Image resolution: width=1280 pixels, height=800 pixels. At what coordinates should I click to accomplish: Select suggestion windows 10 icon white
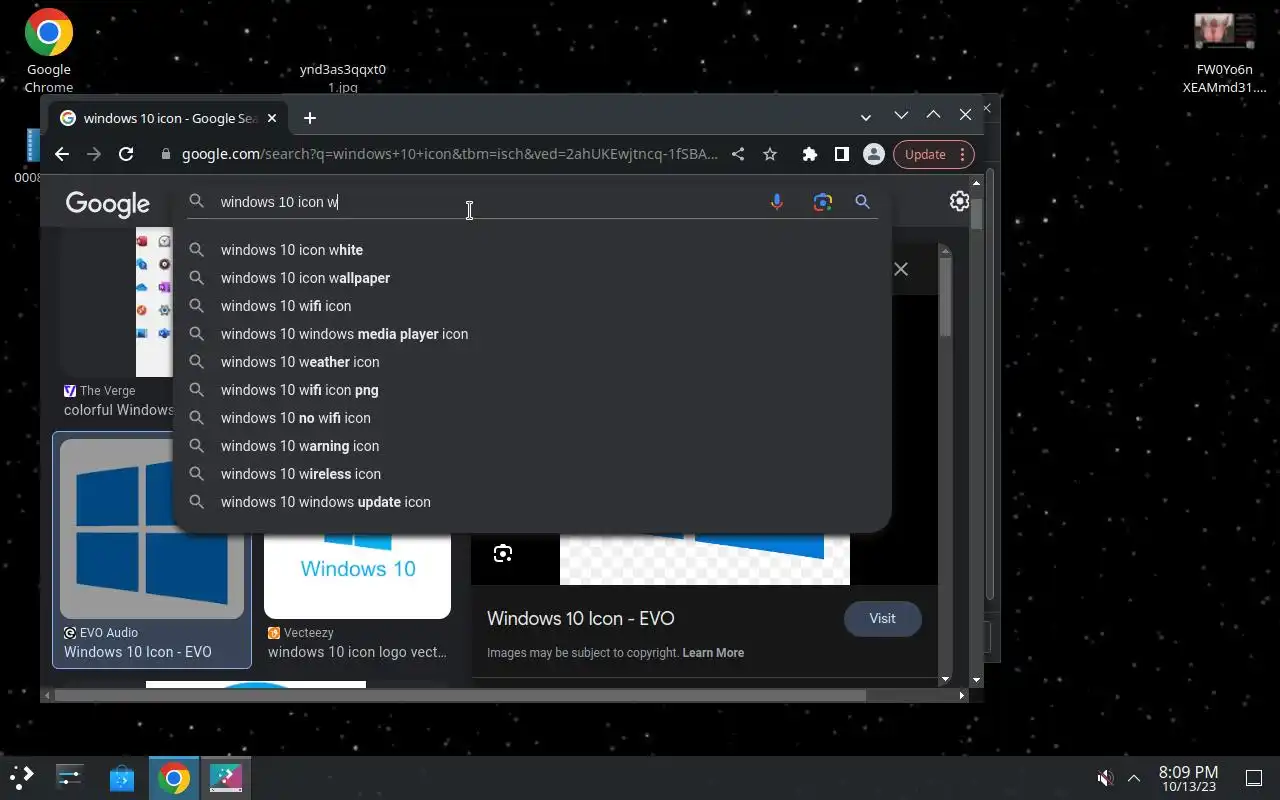tap(532, 250)
